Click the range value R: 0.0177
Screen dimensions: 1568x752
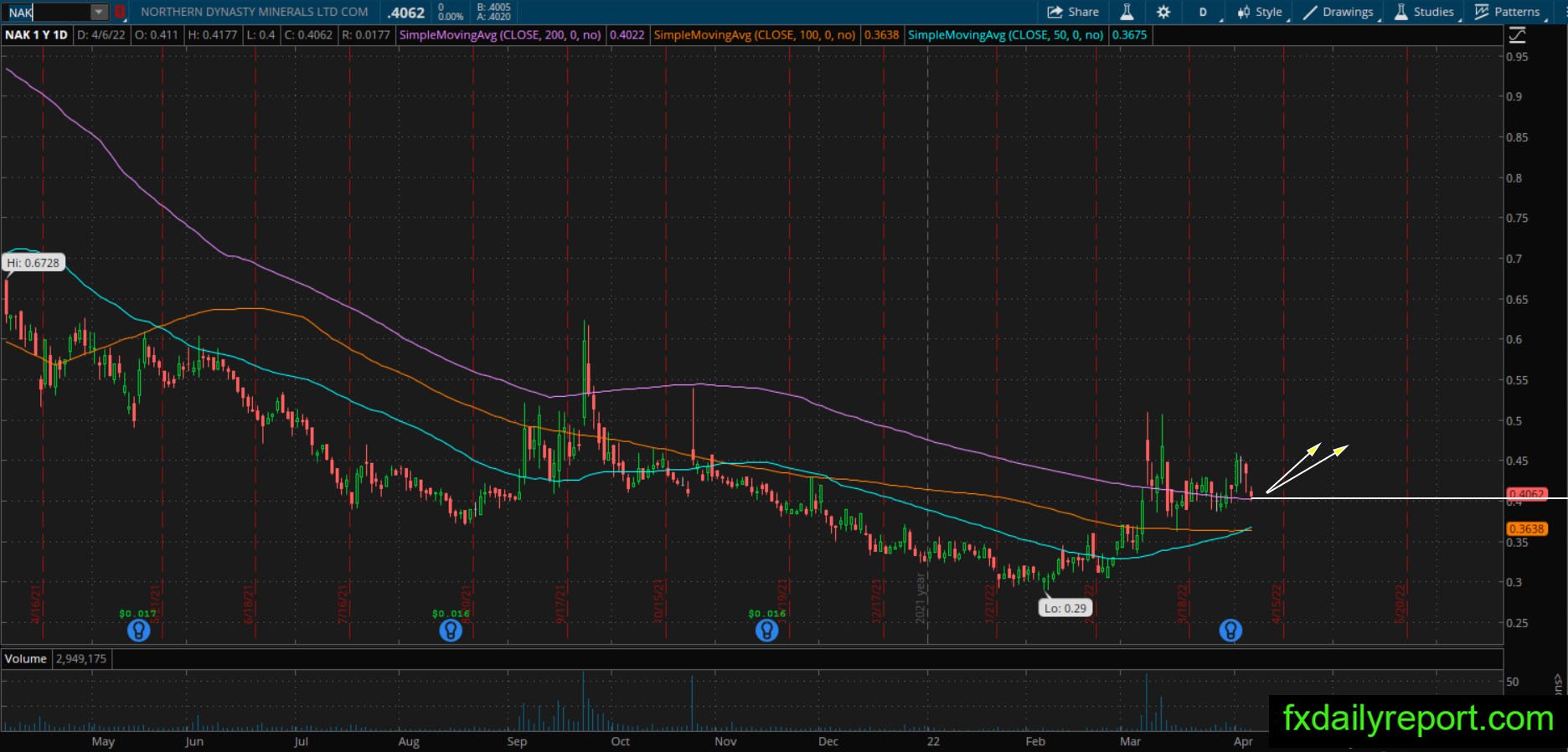[366, 35]
